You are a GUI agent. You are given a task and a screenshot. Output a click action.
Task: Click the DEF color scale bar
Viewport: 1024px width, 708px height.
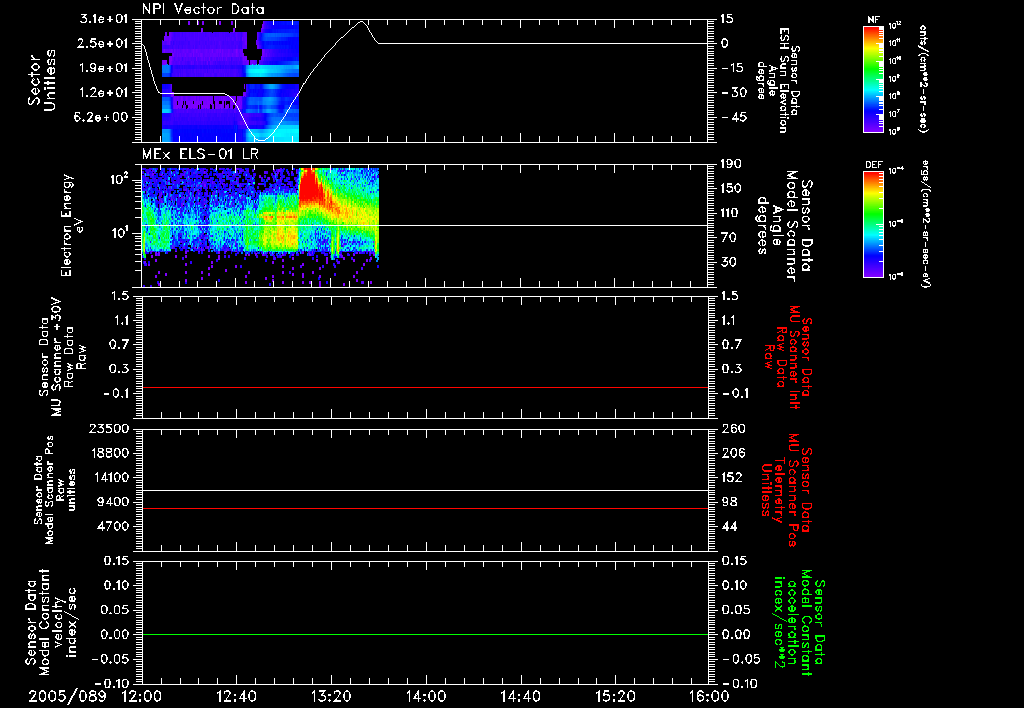[874, 224]
